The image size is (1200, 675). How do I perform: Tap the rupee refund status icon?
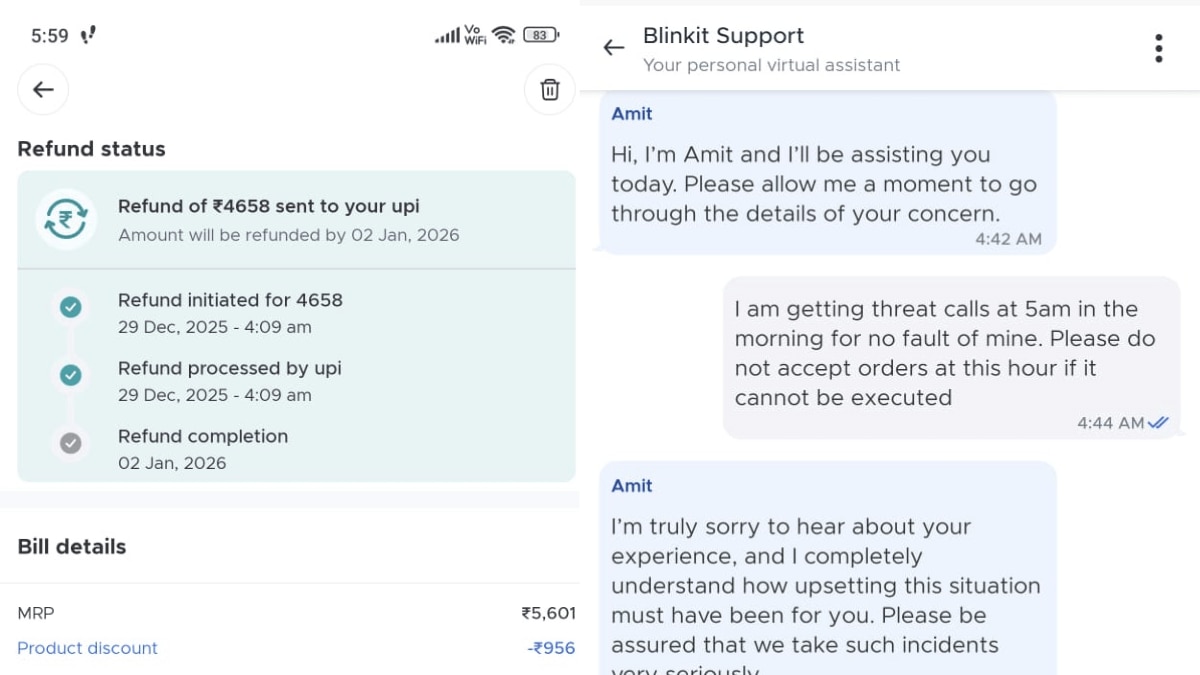[66, 219]
